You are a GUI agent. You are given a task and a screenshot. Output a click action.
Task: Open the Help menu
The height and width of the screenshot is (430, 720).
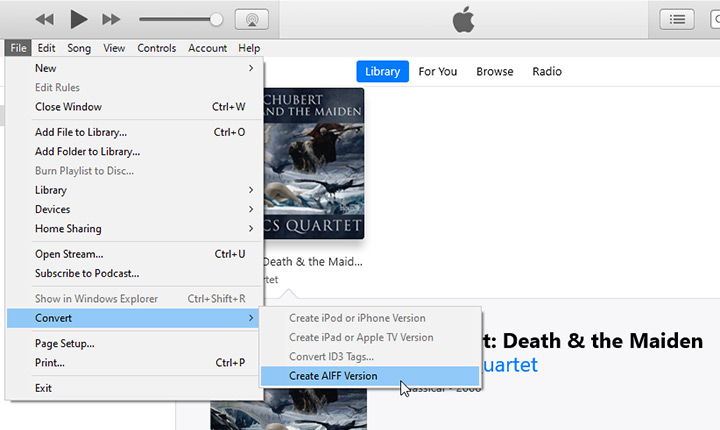coord(249,48)
